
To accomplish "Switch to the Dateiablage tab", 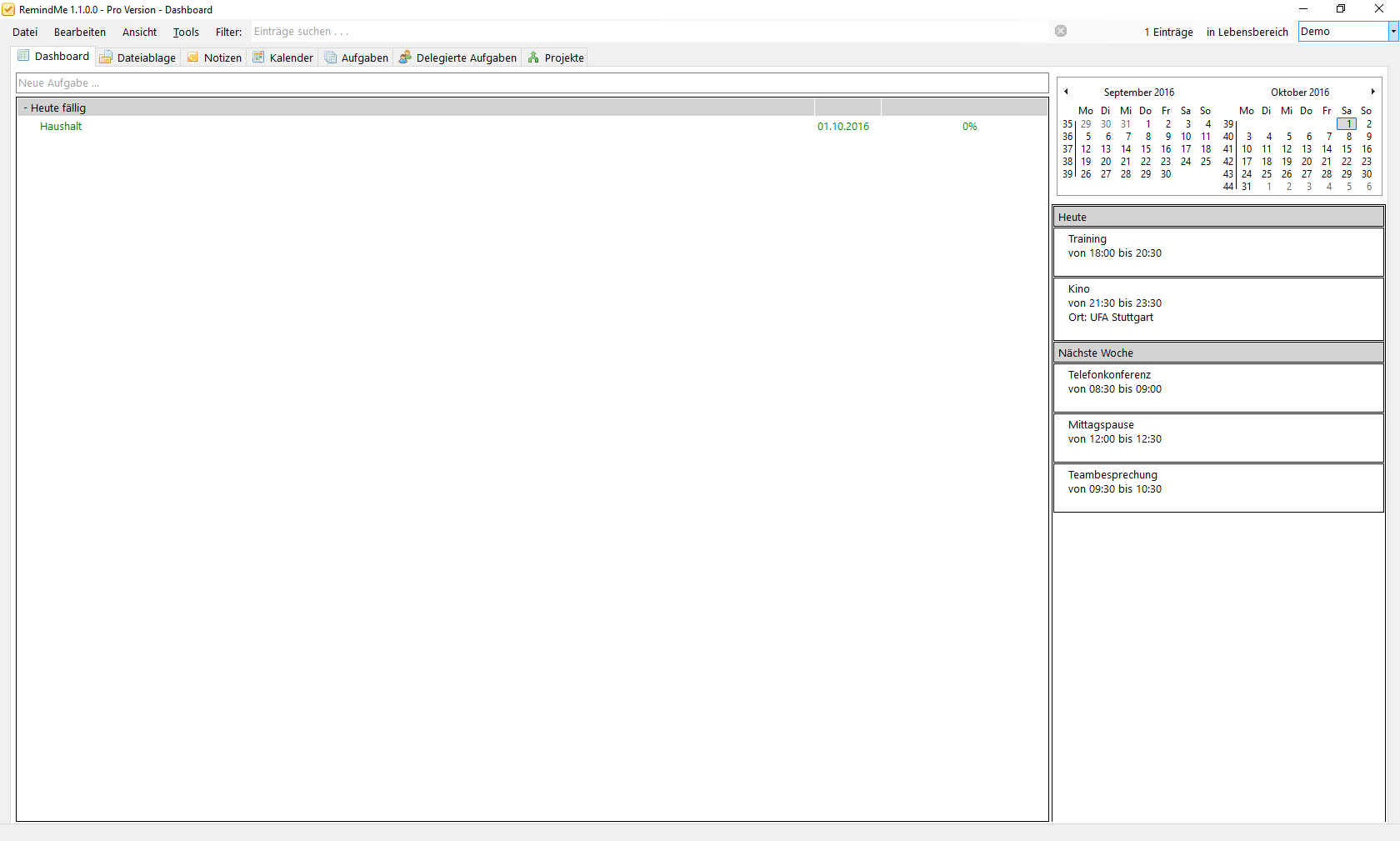I will (x=138, y=58).
